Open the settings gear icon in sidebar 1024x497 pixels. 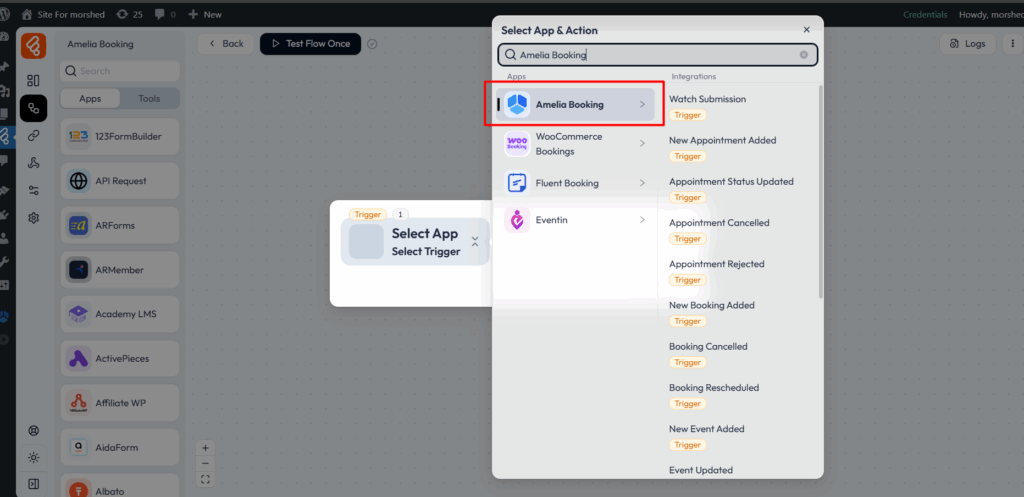pyautogui.click(x=33, y=217)
